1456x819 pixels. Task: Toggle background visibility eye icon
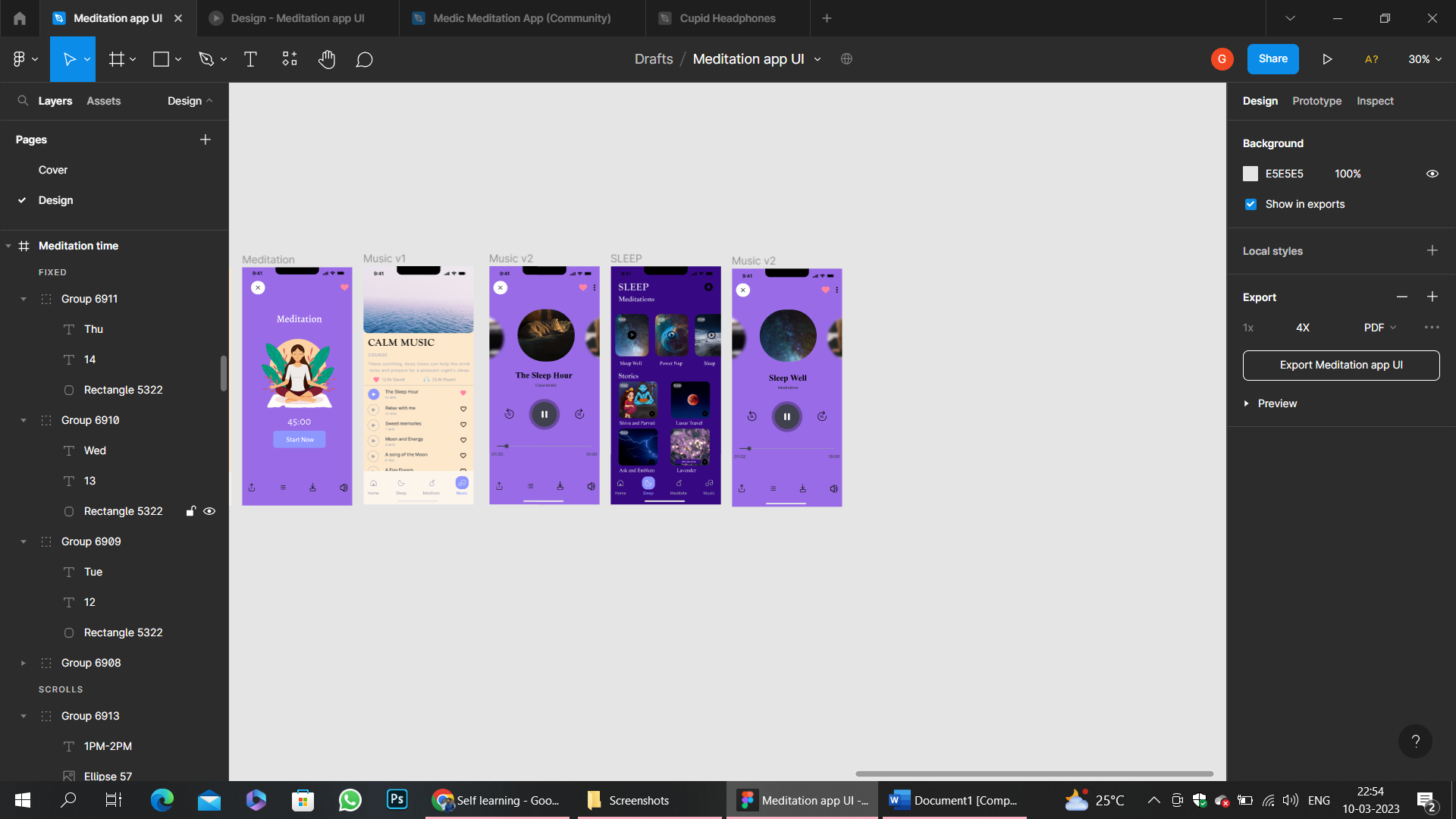click(1432, 174)
